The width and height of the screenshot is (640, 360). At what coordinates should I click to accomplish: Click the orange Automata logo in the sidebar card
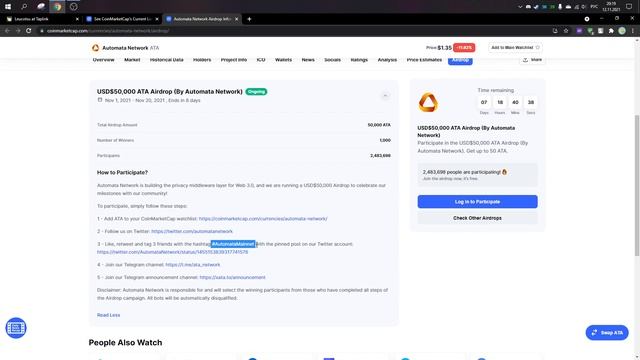tap(428, 102)
